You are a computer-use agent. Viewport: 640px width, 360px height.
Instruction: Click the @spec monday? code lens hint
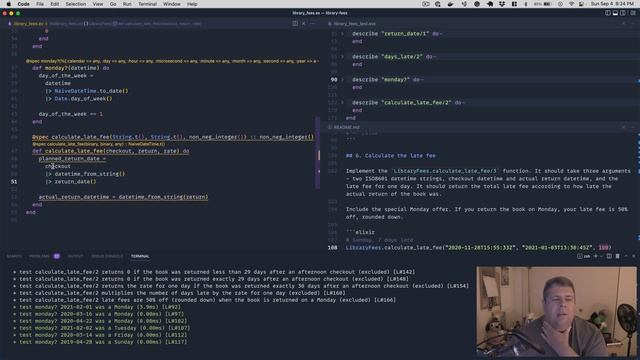tap(172, 61)
